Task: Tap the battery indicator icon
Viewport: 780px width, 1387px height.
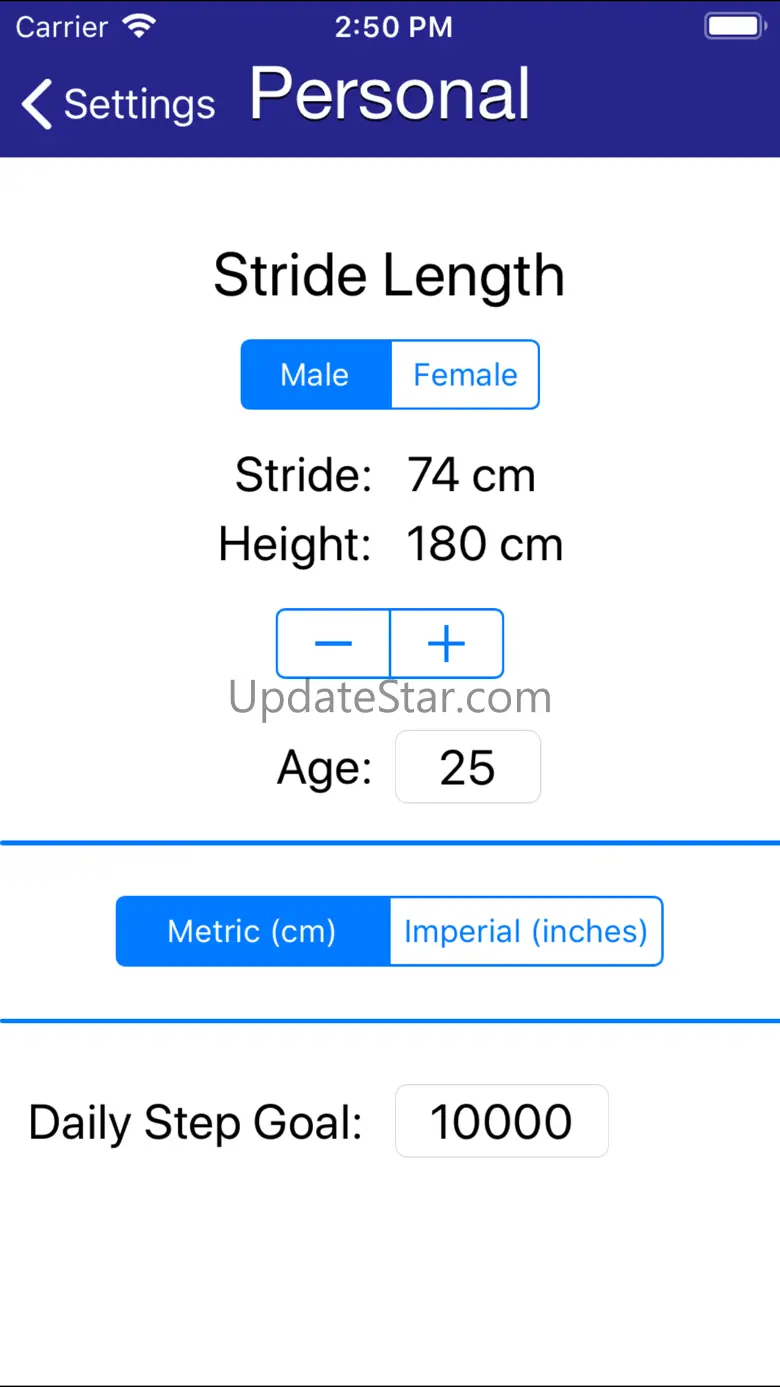Action: tap(735, 27)
